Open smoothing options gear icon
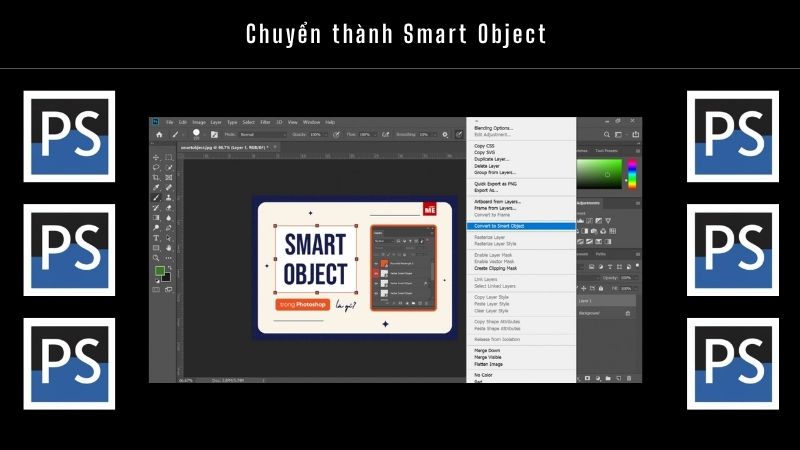Image resolution: width=800 pixels, height=450 pixels. coord(445,135)
